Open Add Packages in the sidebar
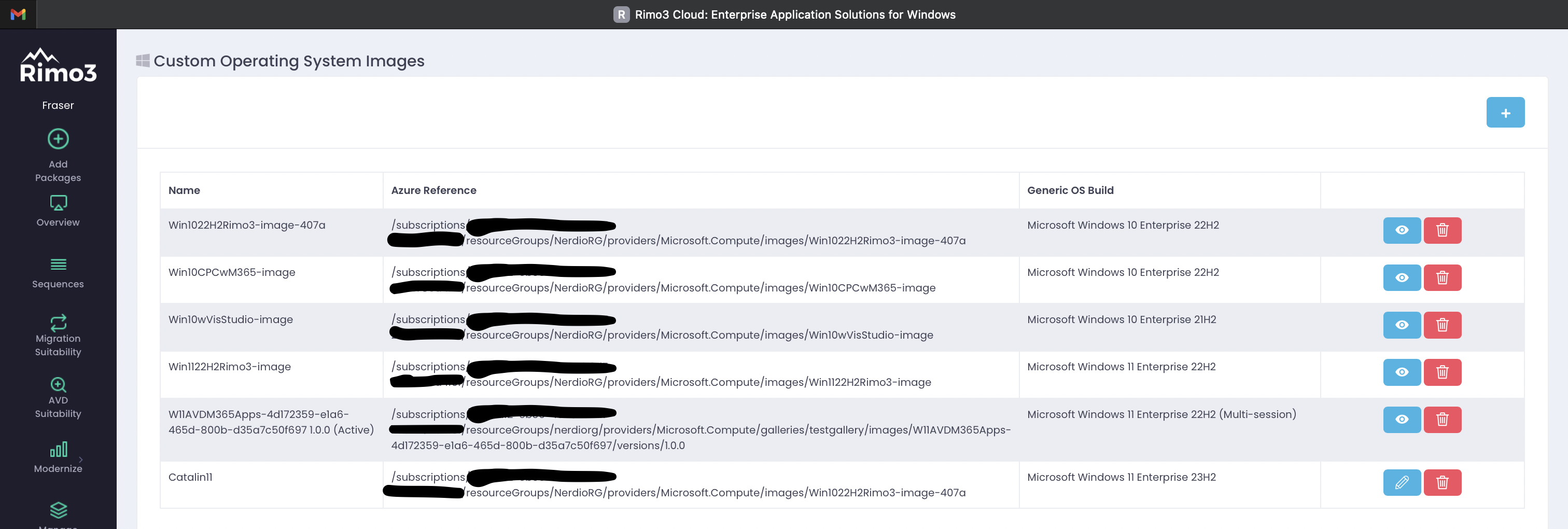This screenshot has width=1568, height=529. pos(58,155)
